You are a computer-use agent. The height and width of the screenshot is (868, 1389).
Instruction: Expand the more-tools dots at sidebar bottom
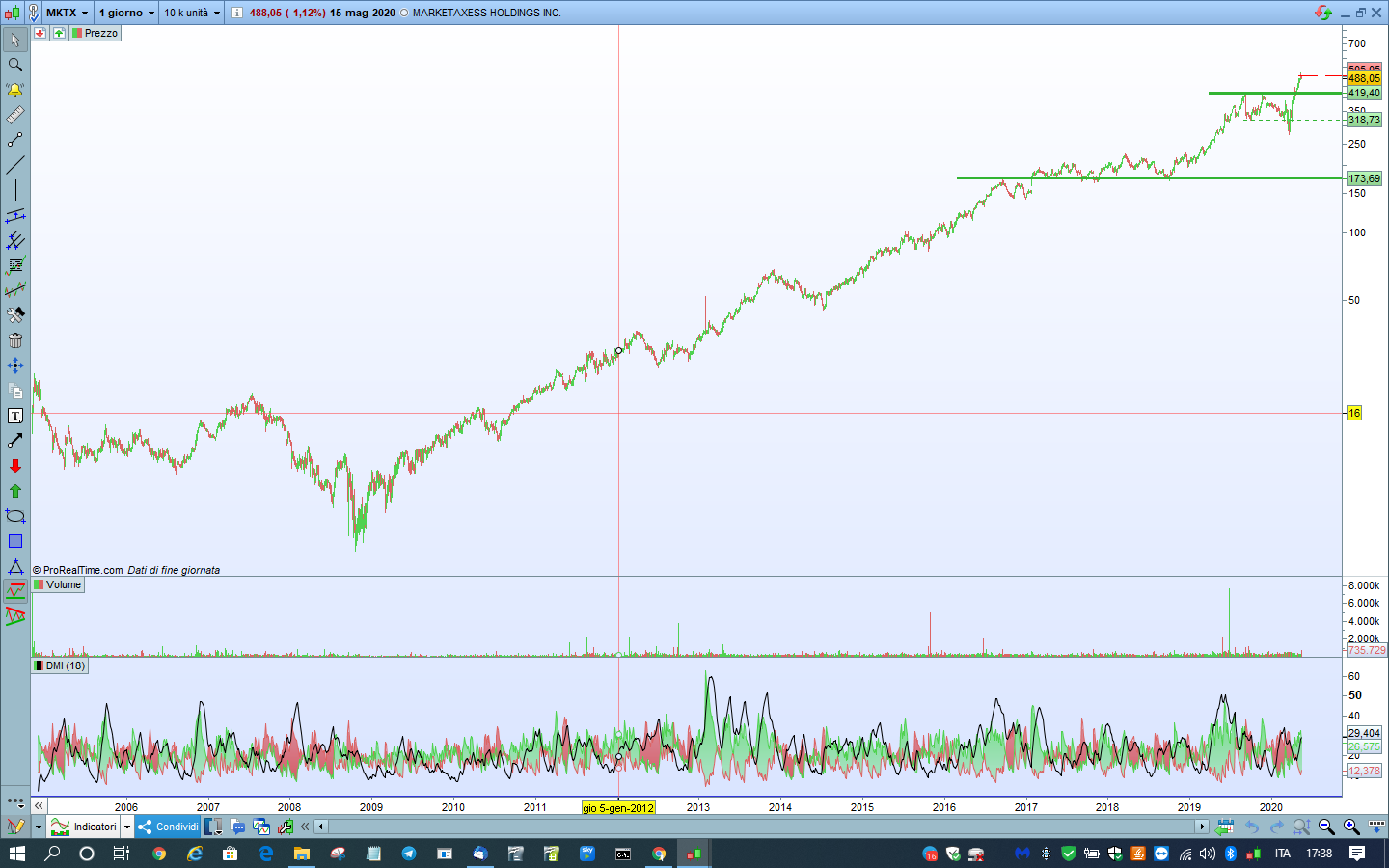pyautogui.click(x=15, y=801)
